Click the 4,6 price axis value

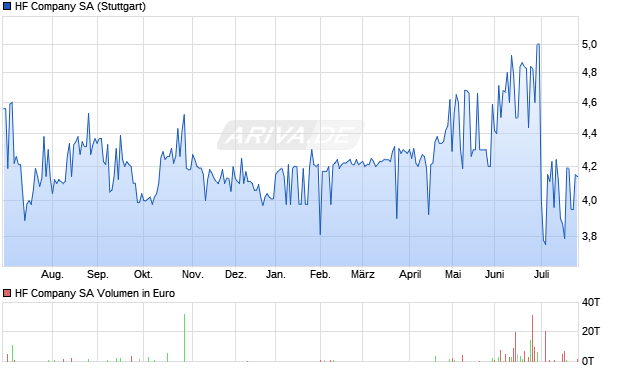point(589,102)
